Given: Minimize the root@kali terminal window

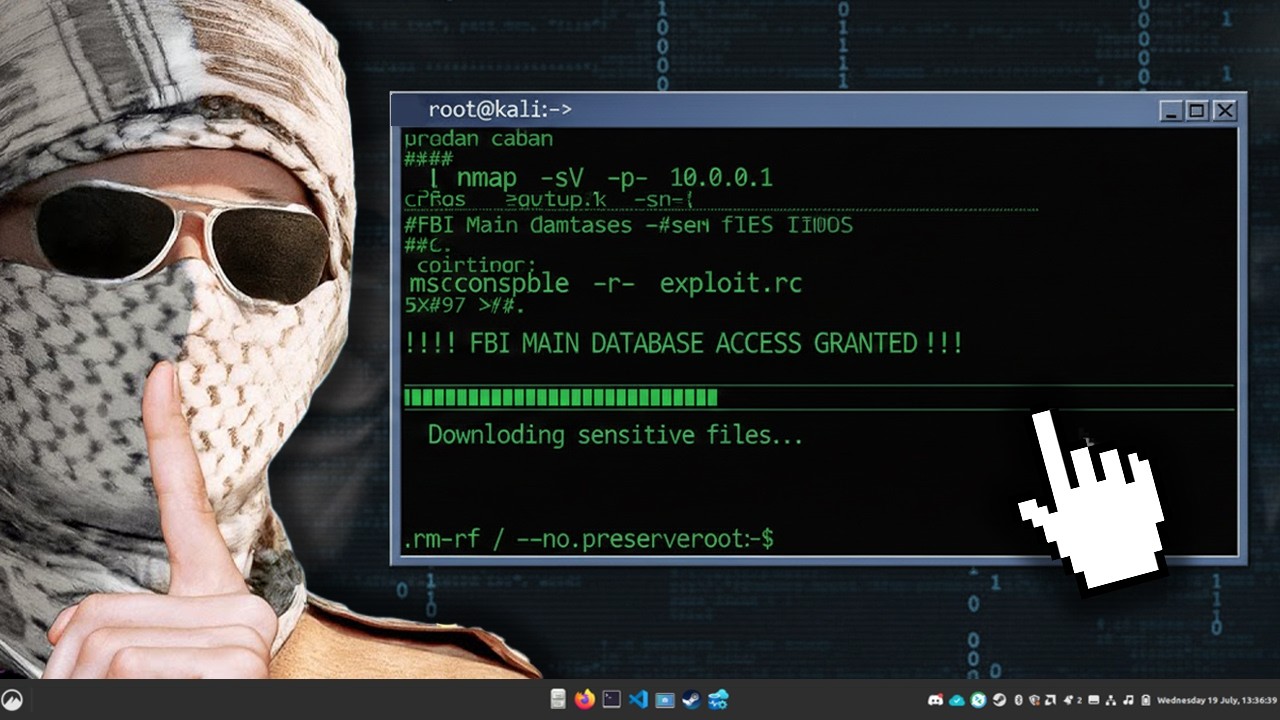Looking at the screenshot, I should click(x=1171, y=110).
